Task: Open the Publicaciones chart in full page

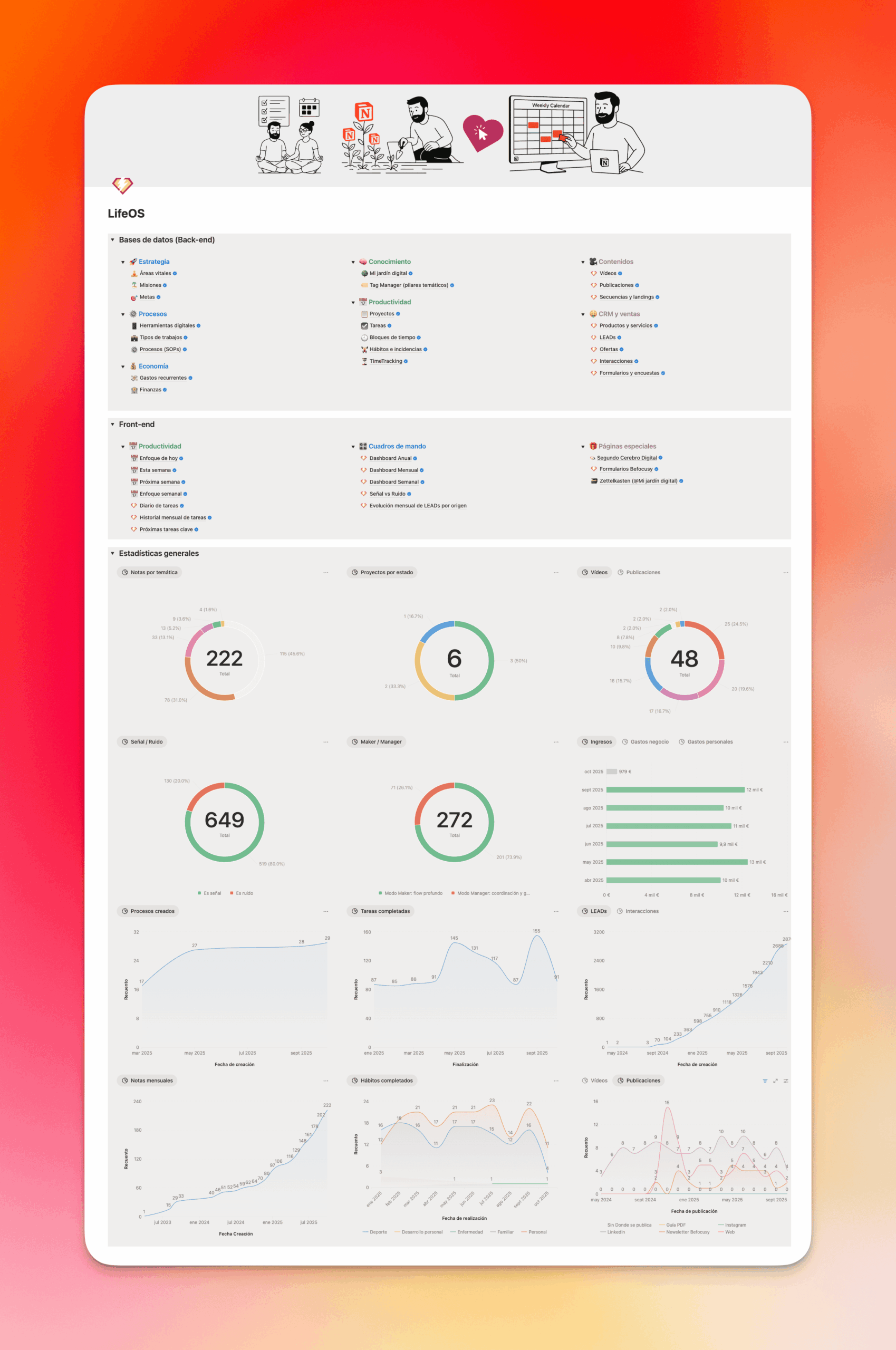Action: pos(775,1081)
